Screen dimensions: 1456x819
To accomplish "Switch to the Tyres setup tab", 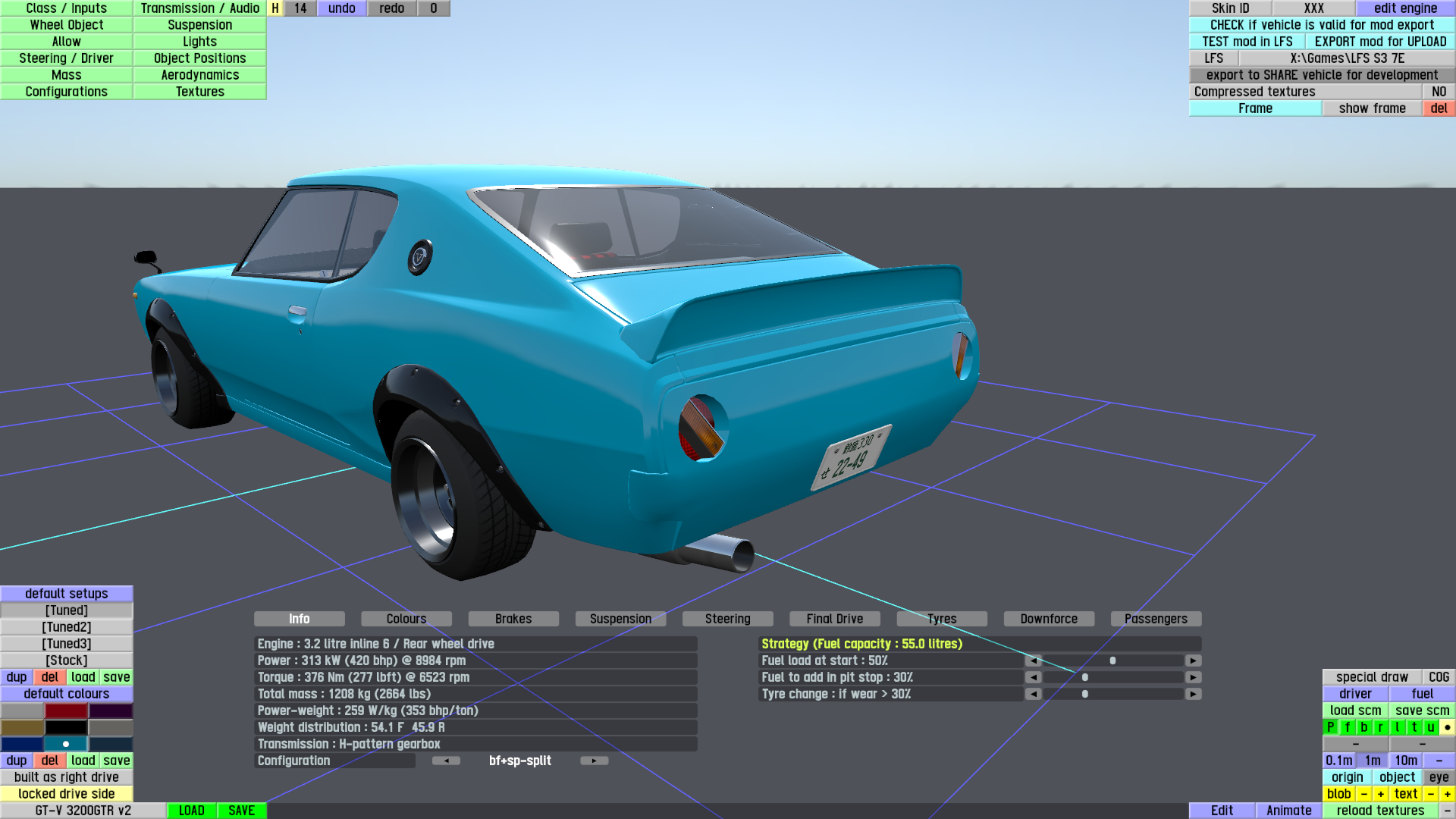I will coord(942,619).
